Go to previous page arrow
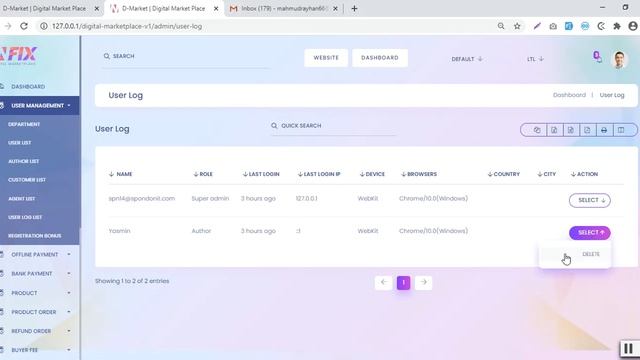This screenshot has width=640, height=360. [384, 282]
